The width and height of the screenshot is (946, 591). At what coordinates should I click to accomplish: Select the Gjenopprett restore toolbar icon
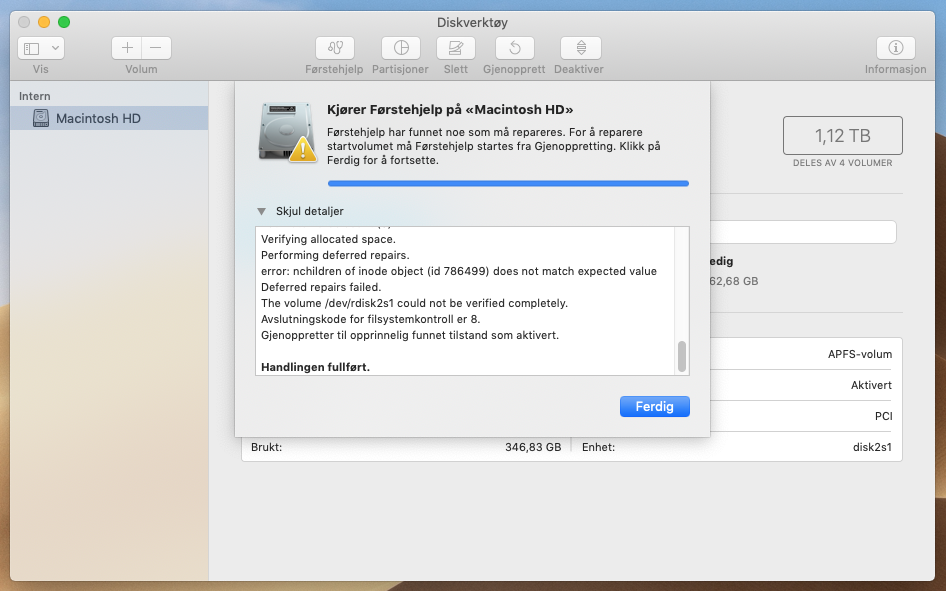[515, 48]
